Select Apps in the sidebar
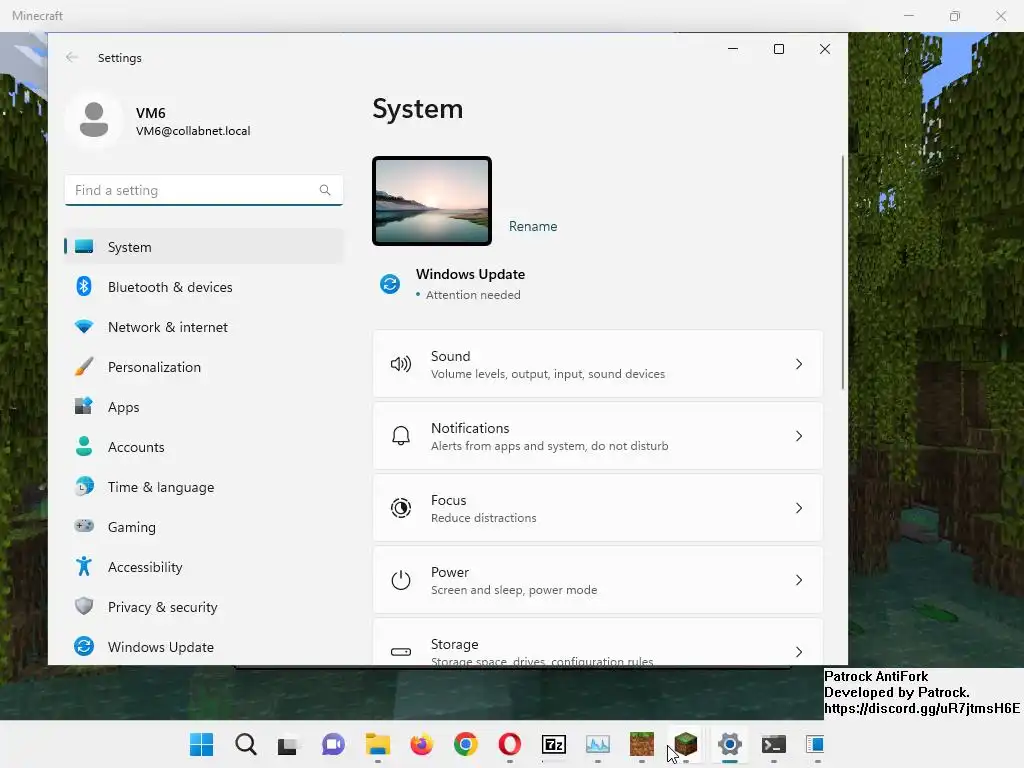Viewport: 1024px width, 768px height. pos(204,407)
